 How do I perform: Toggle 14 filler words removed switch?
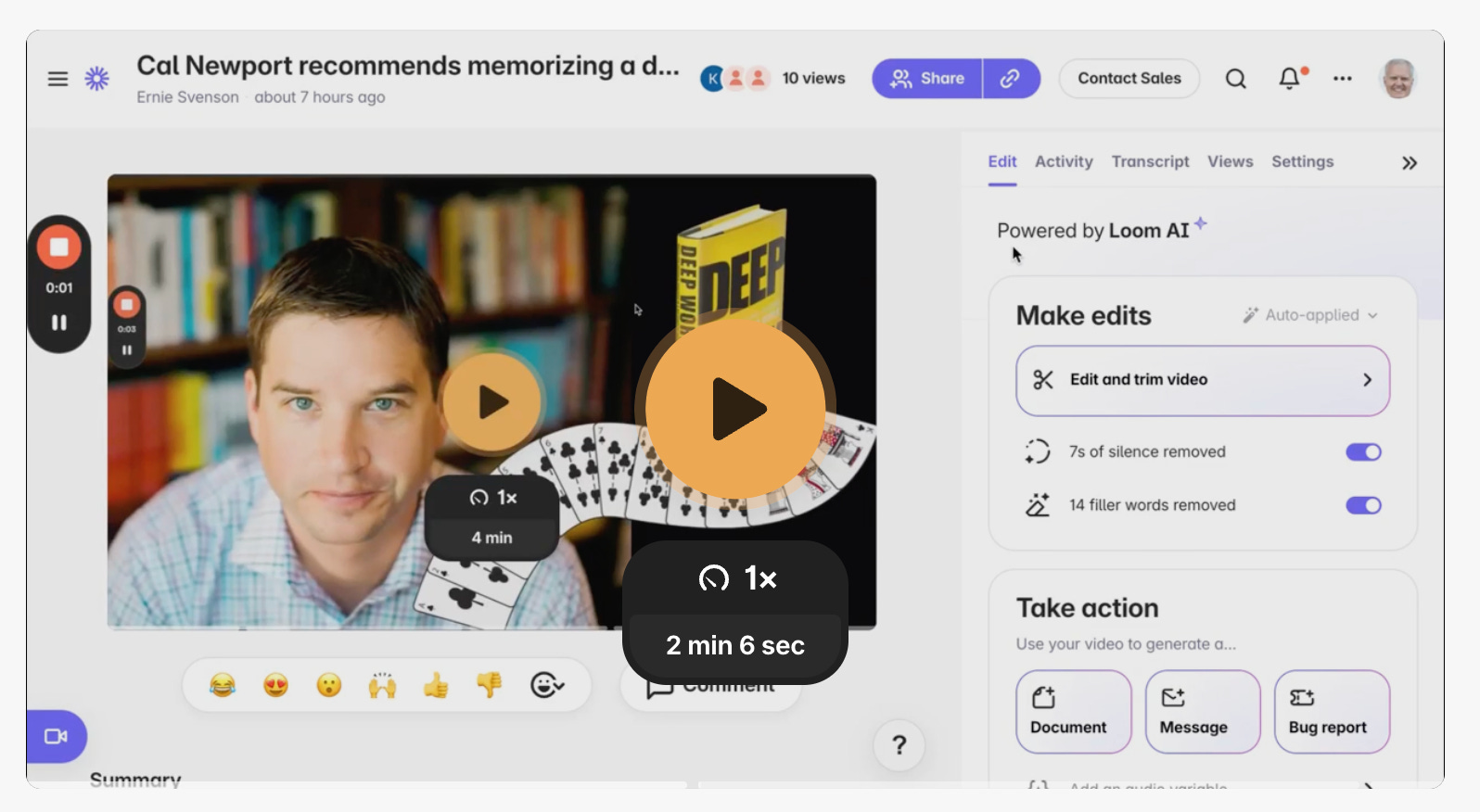tap(1363, 505)
